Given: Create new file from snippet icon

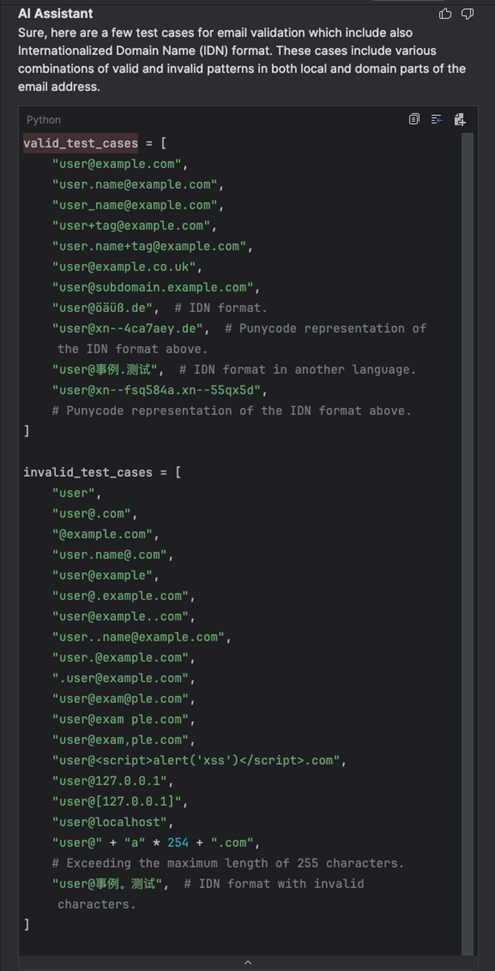Looking at the screenshot, I should [459, 119].
